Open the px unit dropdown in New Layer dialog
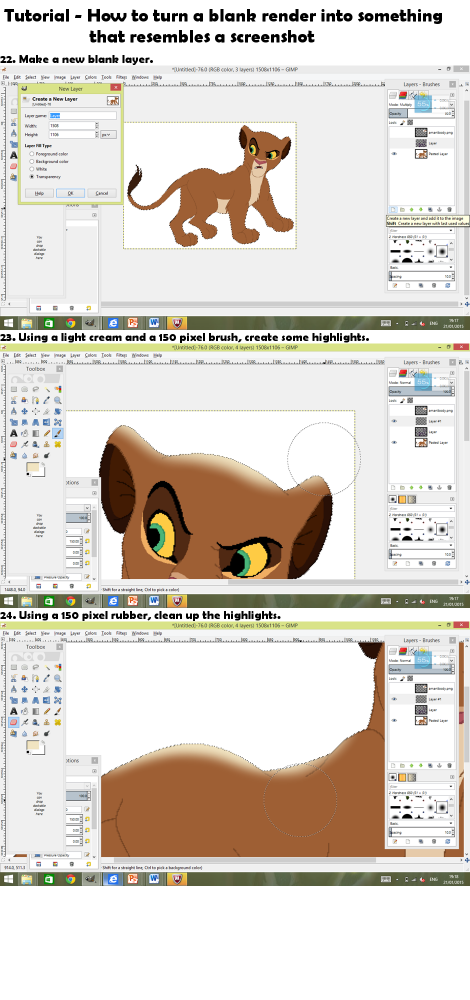Viewport: 470px width, 1000px height. pos(108,135)
